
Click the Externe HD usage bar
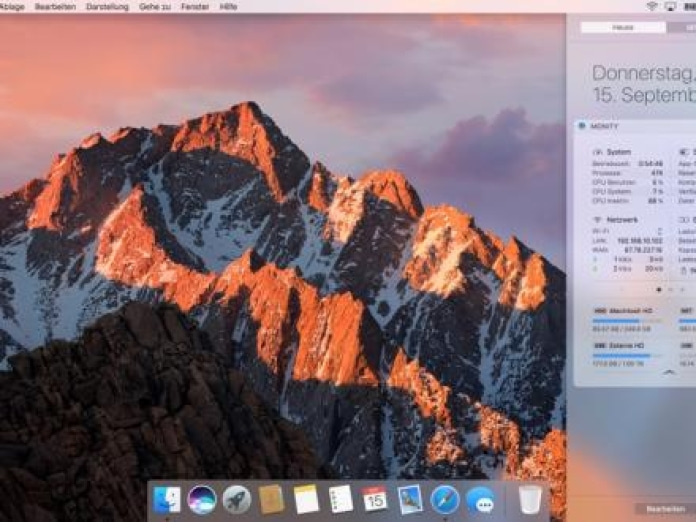coord(626,356)
